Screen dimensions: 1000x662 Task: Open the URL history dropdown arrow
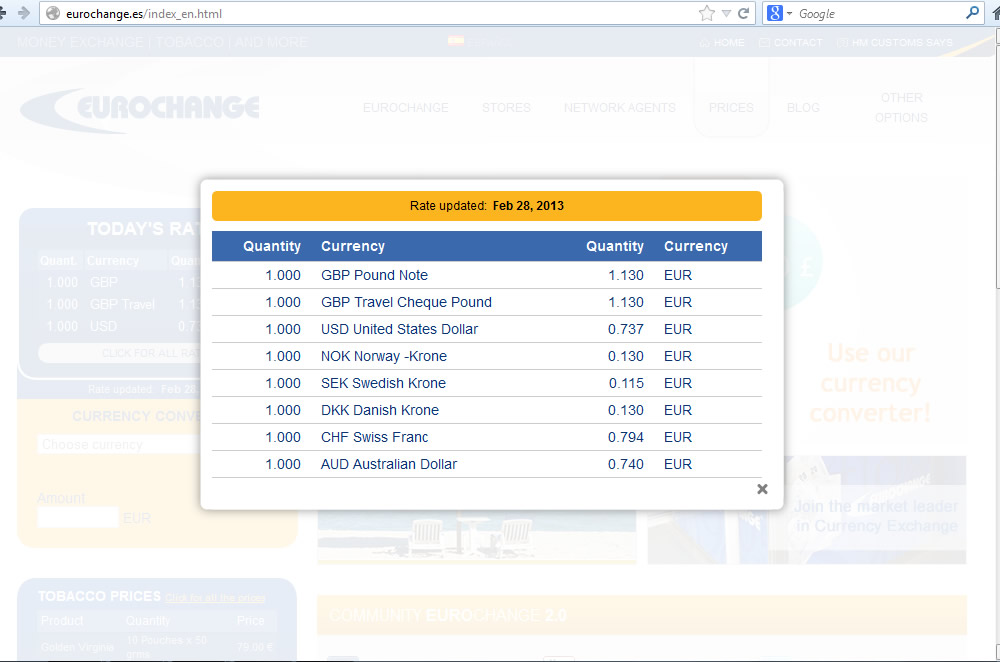point(726,14)
